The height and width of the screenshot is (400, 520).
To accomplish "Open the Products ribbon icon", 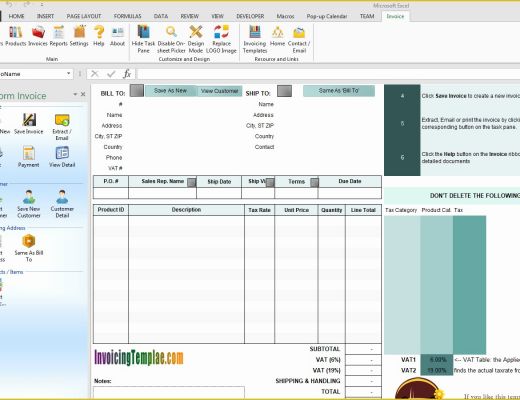I will (x=16, y=36).
